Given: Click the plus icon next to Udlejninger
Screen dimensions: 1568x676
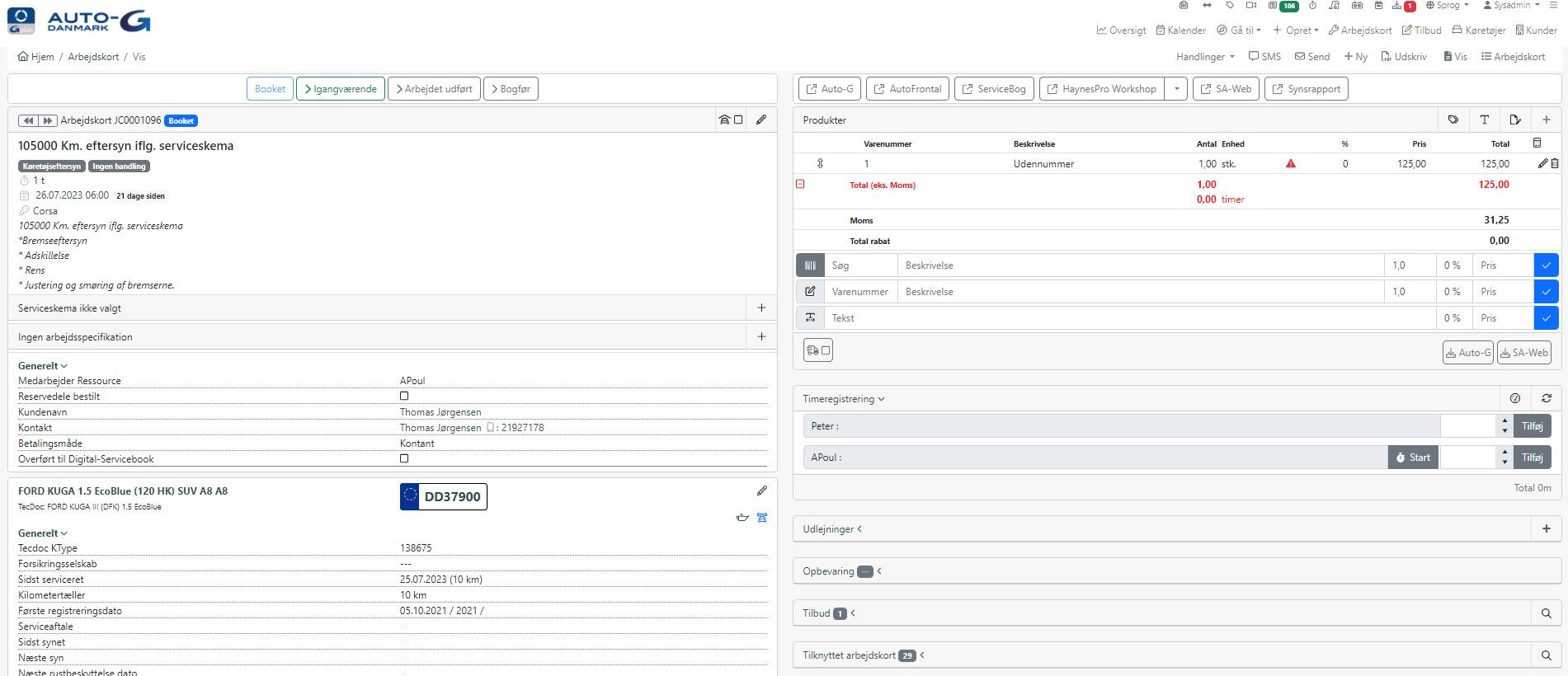Looking at the screenshot, I should pyautogui.click(x=1546, y=529).
